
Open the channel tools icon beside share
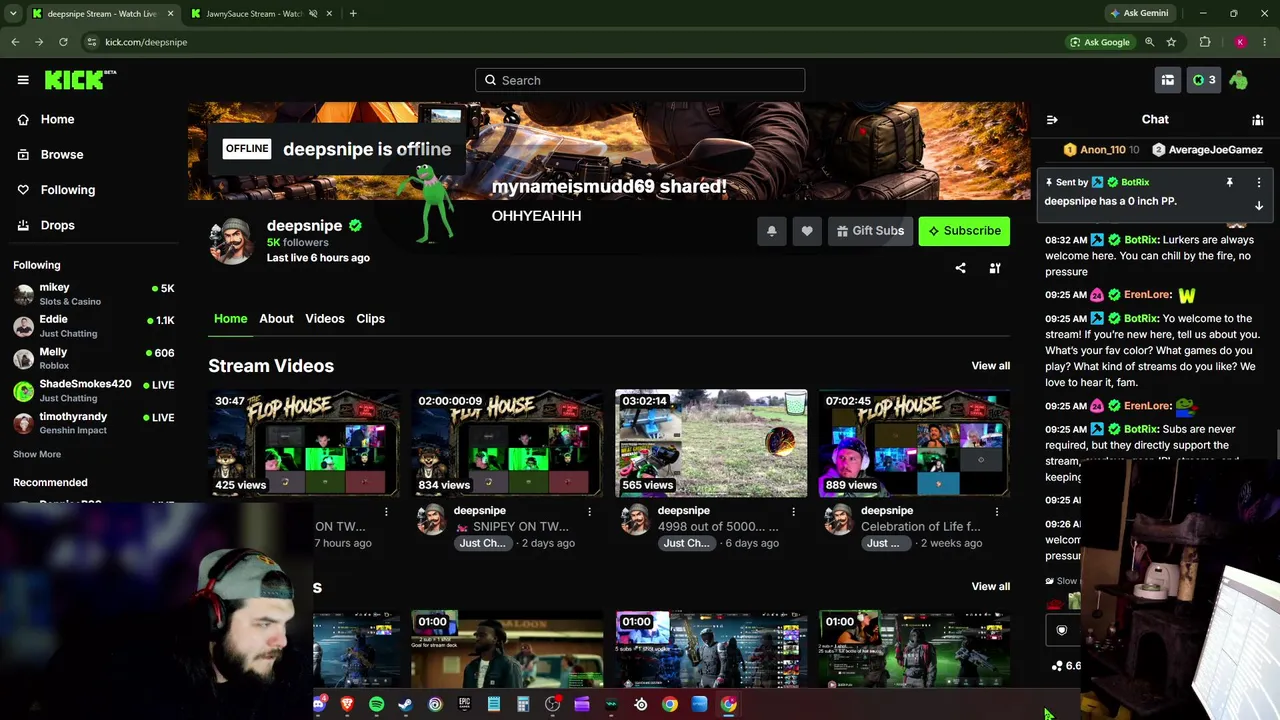pyautogui.click(x=995, y=268)
